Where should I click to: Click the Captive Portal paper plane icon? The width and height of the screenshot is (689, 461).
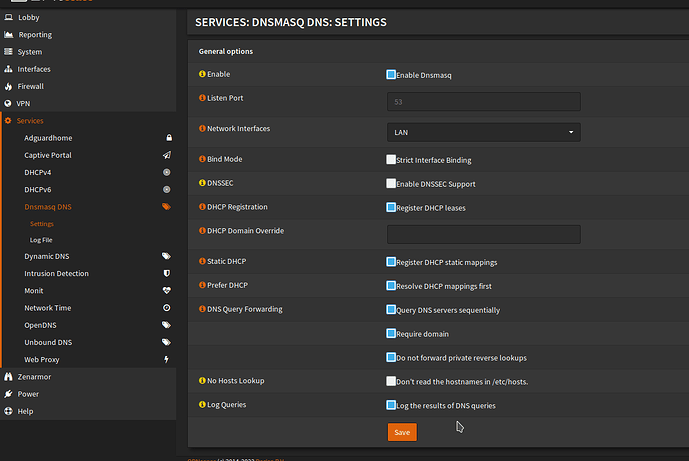point(167,155)
